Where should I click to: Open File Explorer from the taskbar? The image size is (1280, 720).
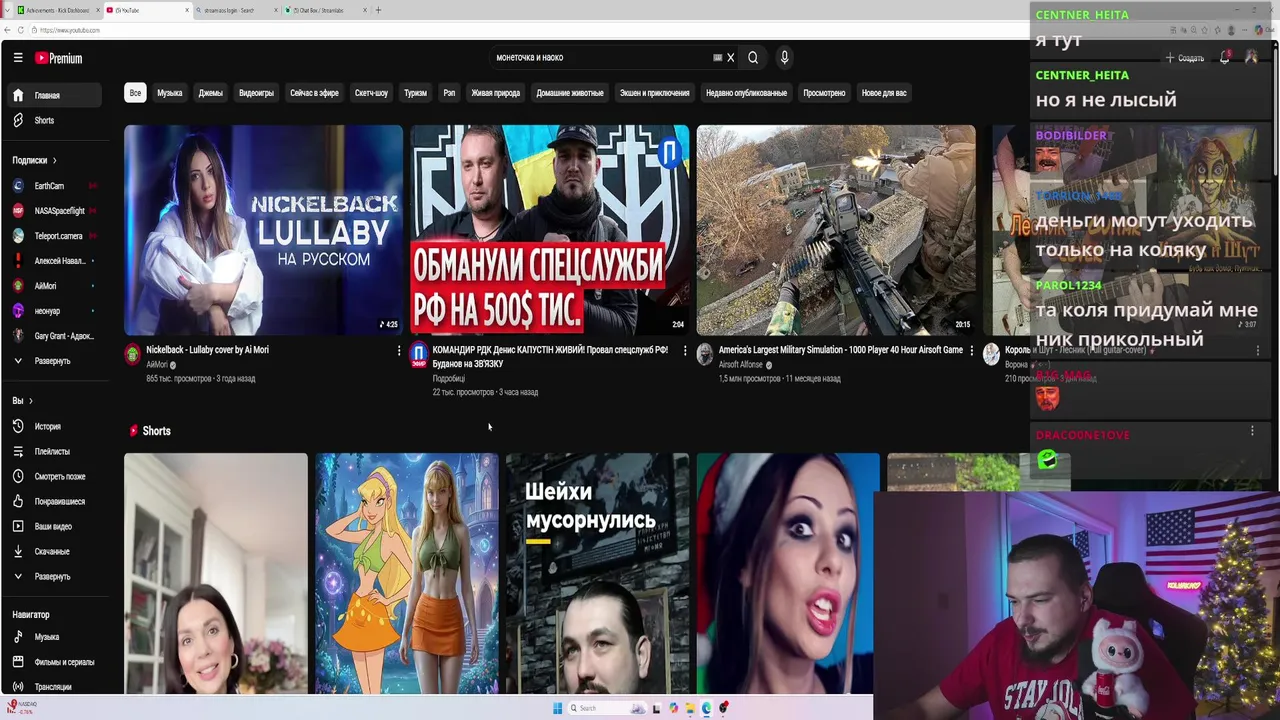(690, 708)
